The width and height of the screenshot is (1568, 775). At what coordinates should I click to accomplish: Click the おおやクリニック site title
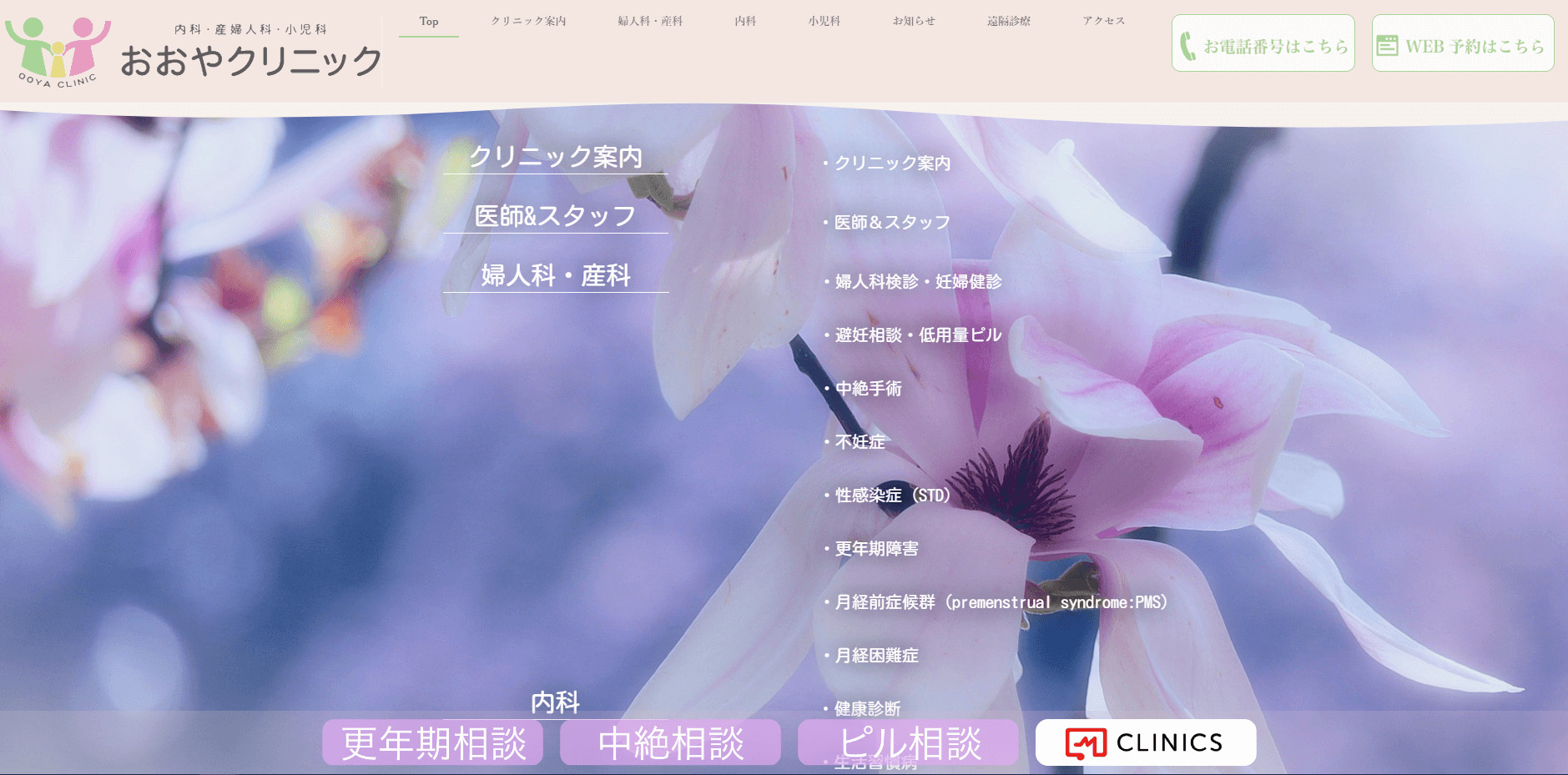[250, 62]
